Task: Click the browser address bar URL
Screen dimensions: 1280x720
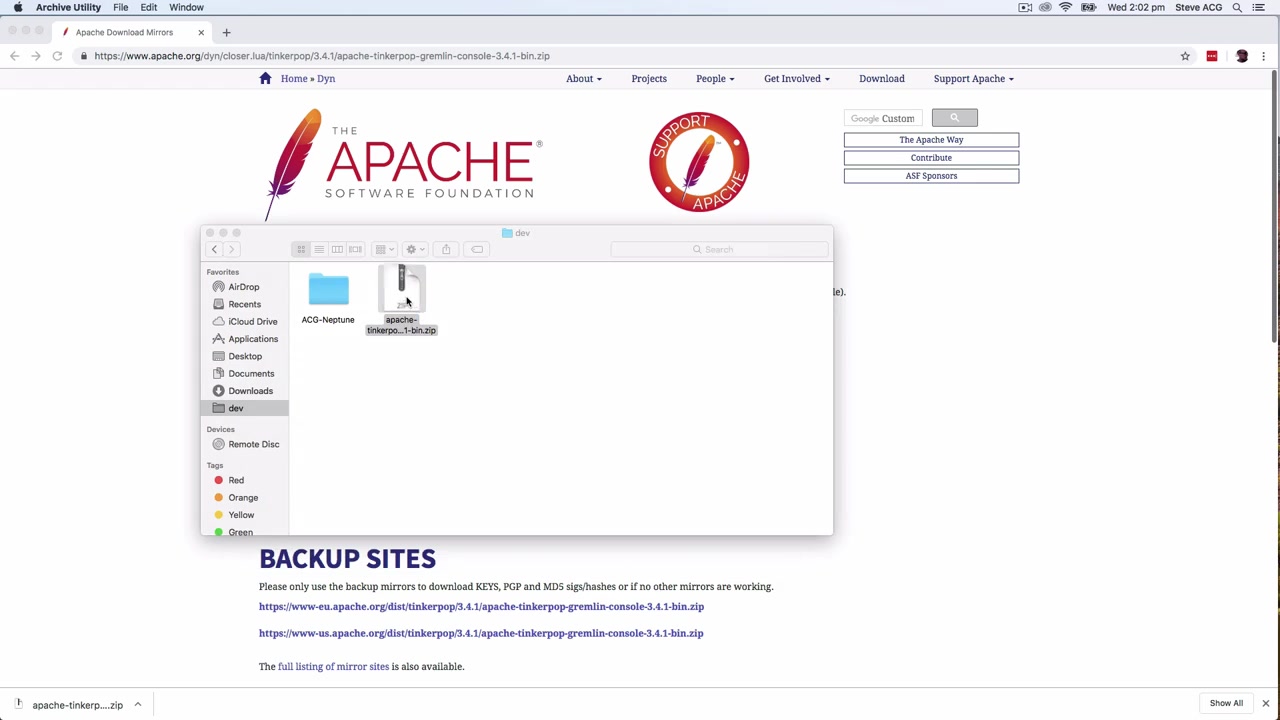Action: coord(322,56)
